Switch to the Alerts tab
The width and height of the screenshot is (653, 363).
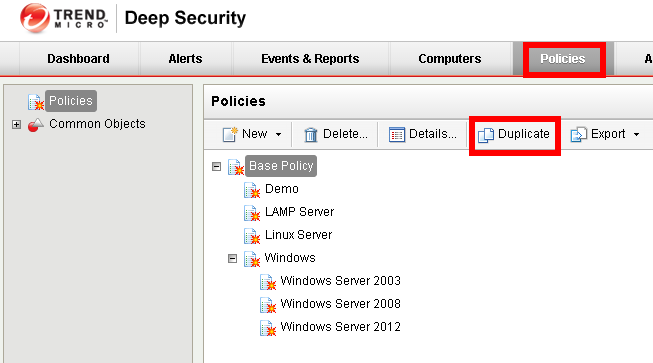tap(185, 59)
